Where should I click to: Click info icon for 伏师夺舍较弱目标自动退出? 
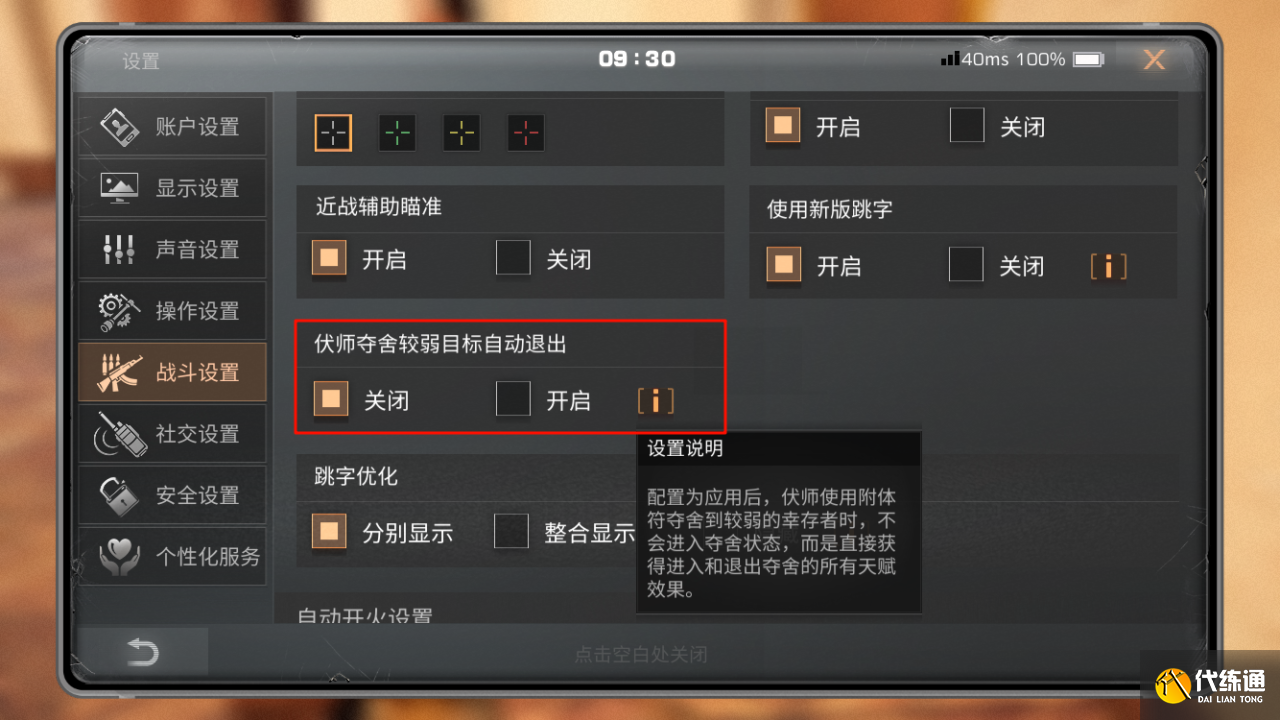656,401
